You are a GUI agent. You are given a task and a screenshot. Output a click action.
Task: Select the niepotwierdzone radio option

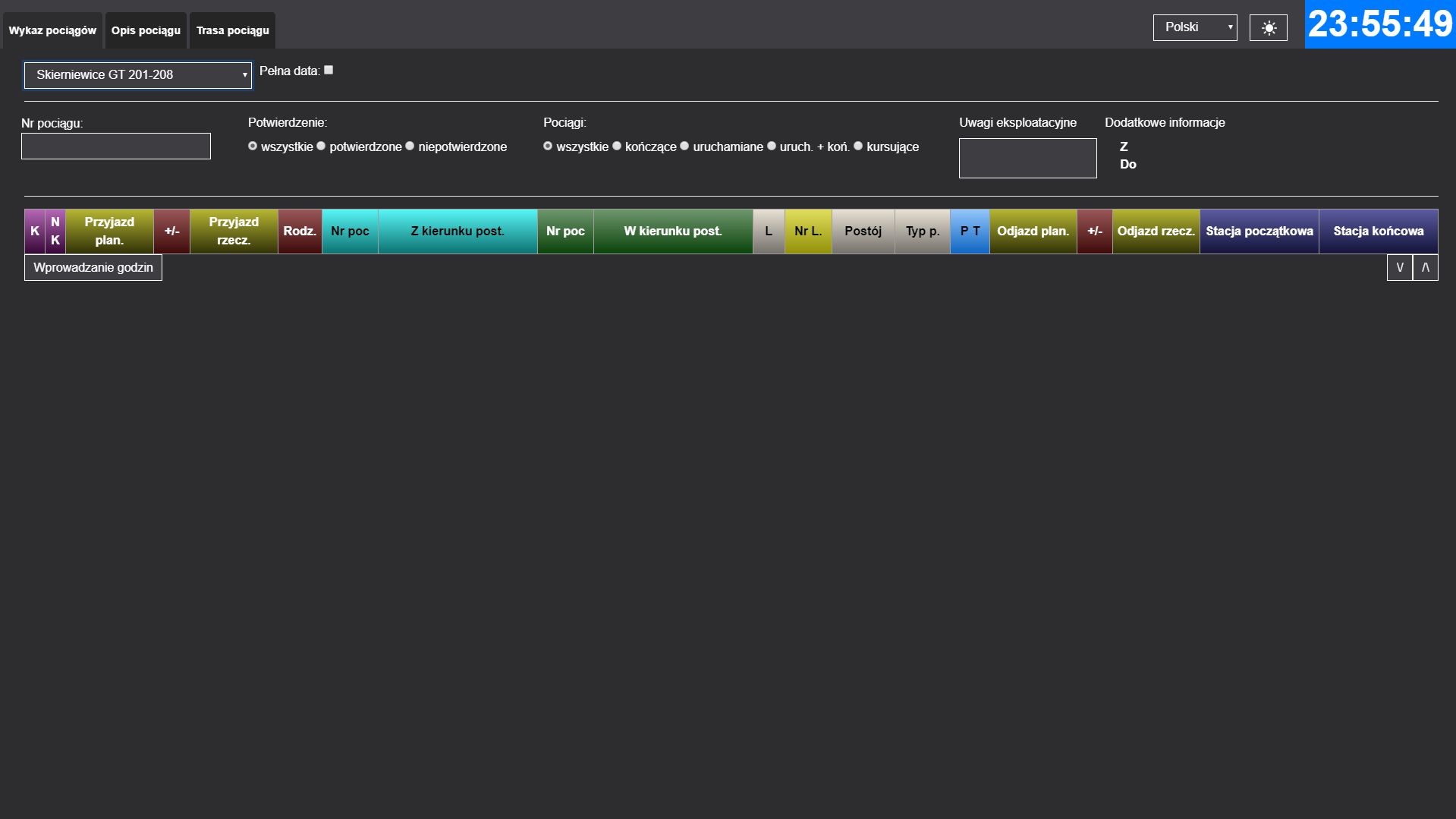(x=410, y=146)
